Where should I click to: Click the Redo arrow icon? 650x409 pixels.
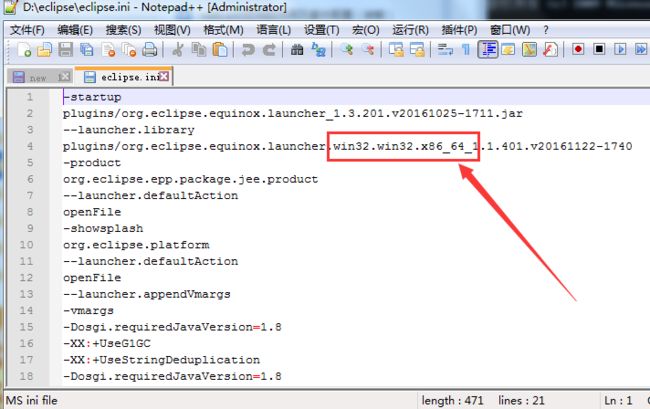click(269, 50)
